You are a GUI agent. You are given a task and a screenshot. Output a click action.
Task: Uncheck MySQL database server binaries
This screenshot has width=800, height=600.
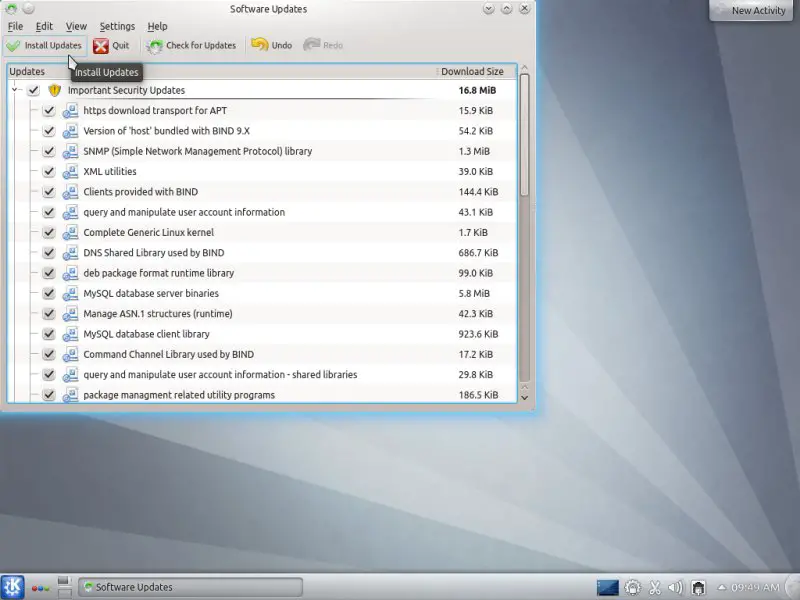point(48,293)
